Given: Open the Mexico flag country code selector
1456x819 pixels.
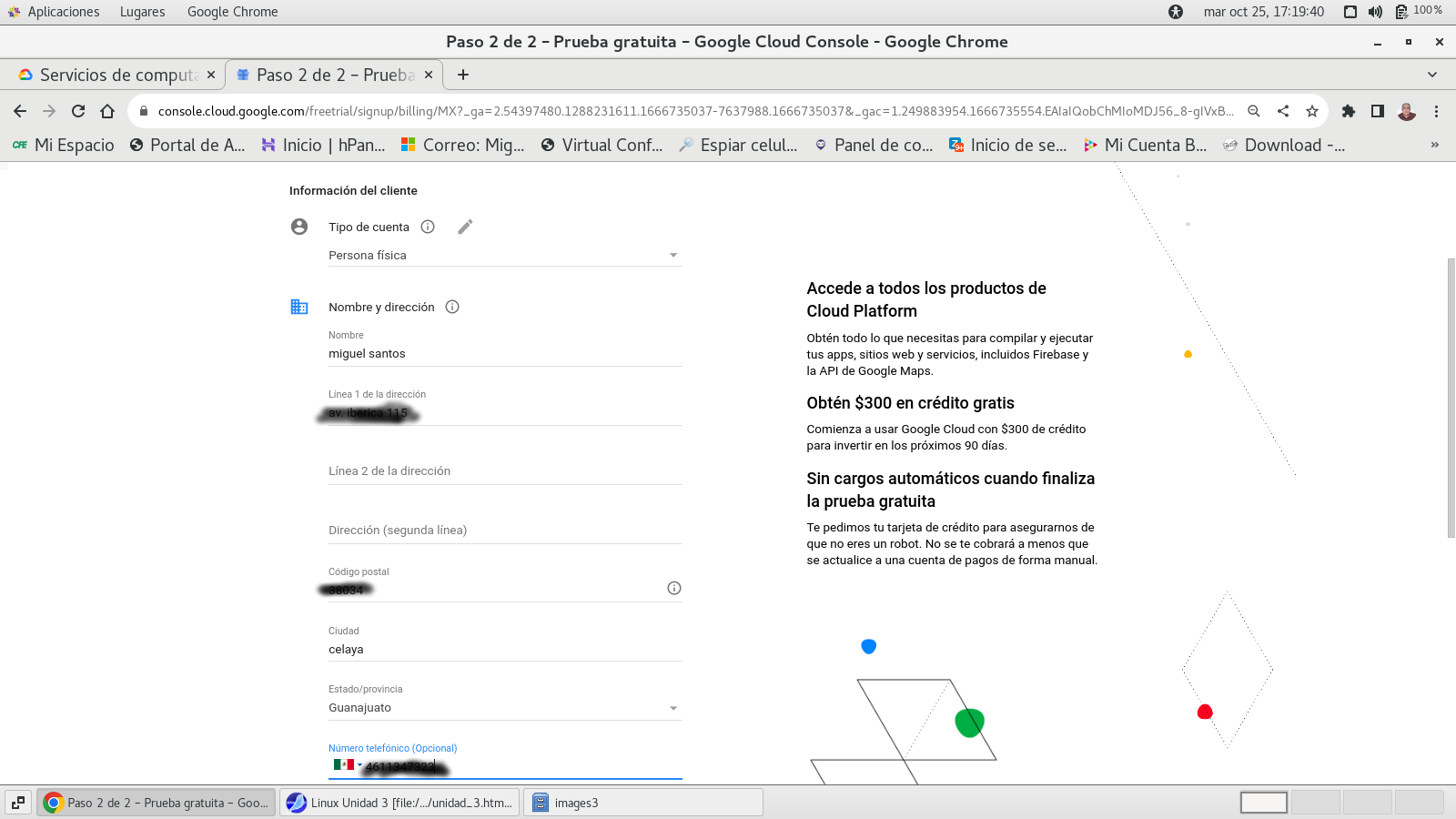Looking at the screenshot, I should [x=347, y=765].
